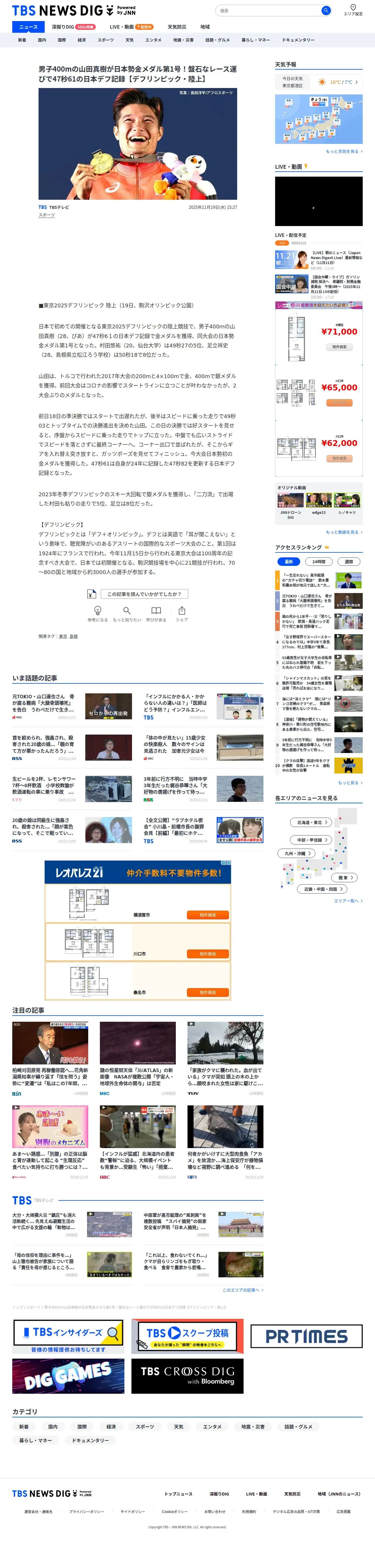Open the エリア設定 location pin icon

click(353, 7)
